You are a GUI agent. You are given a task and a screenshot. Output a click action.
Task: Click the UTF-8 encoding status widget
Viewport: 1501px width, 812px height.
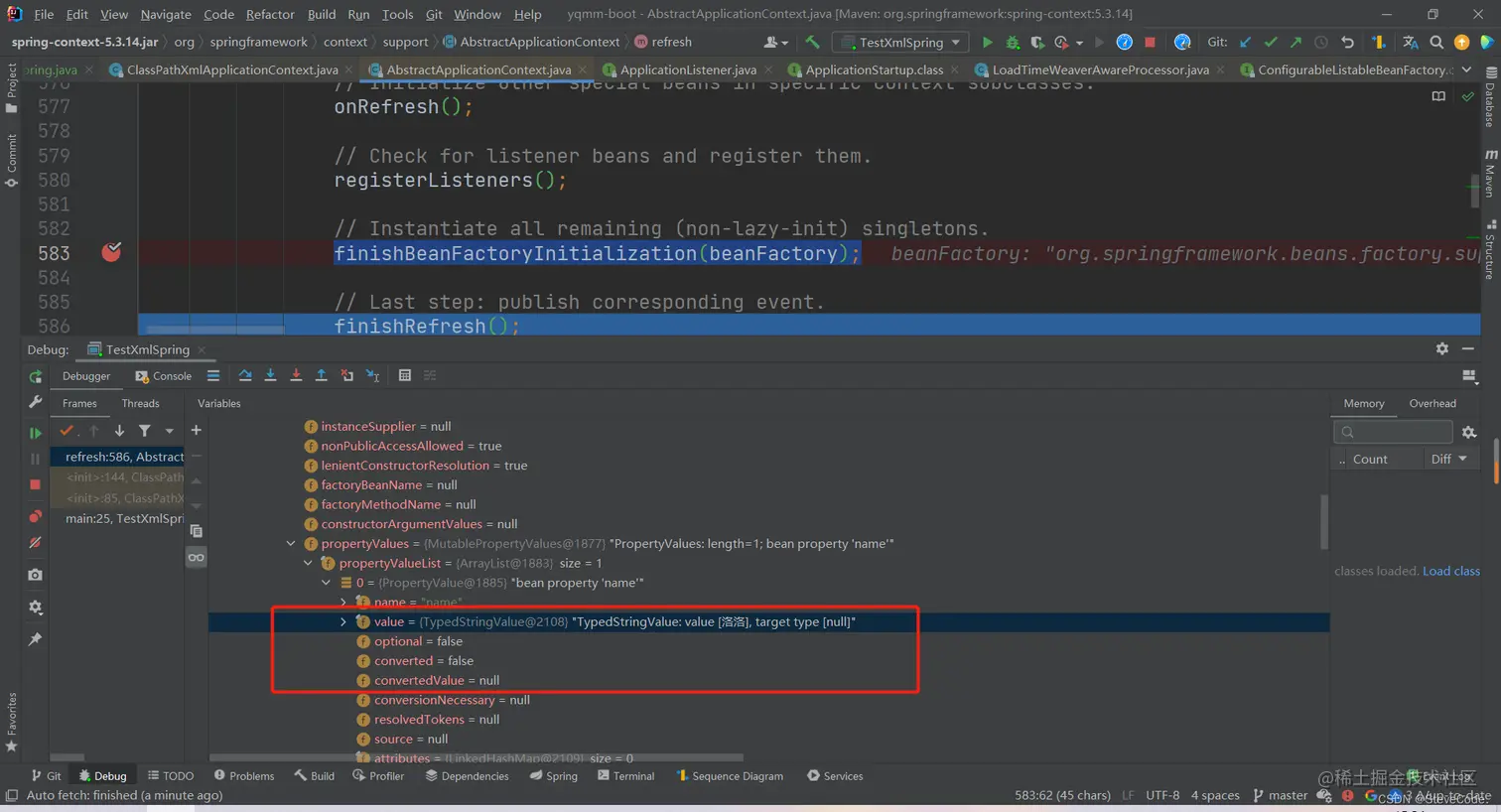(x=1162, y=795)
